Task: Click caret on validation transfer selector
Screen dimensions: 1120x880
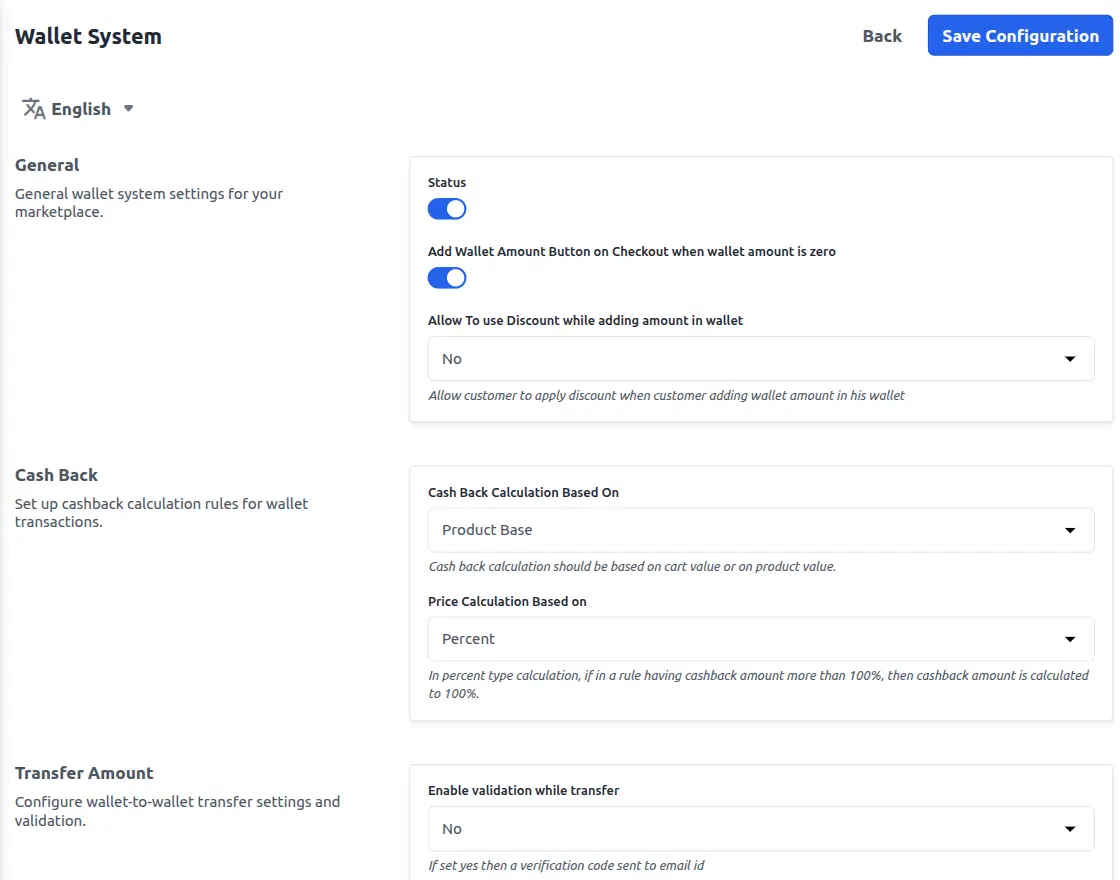Action: click(x=1071, y=828)
